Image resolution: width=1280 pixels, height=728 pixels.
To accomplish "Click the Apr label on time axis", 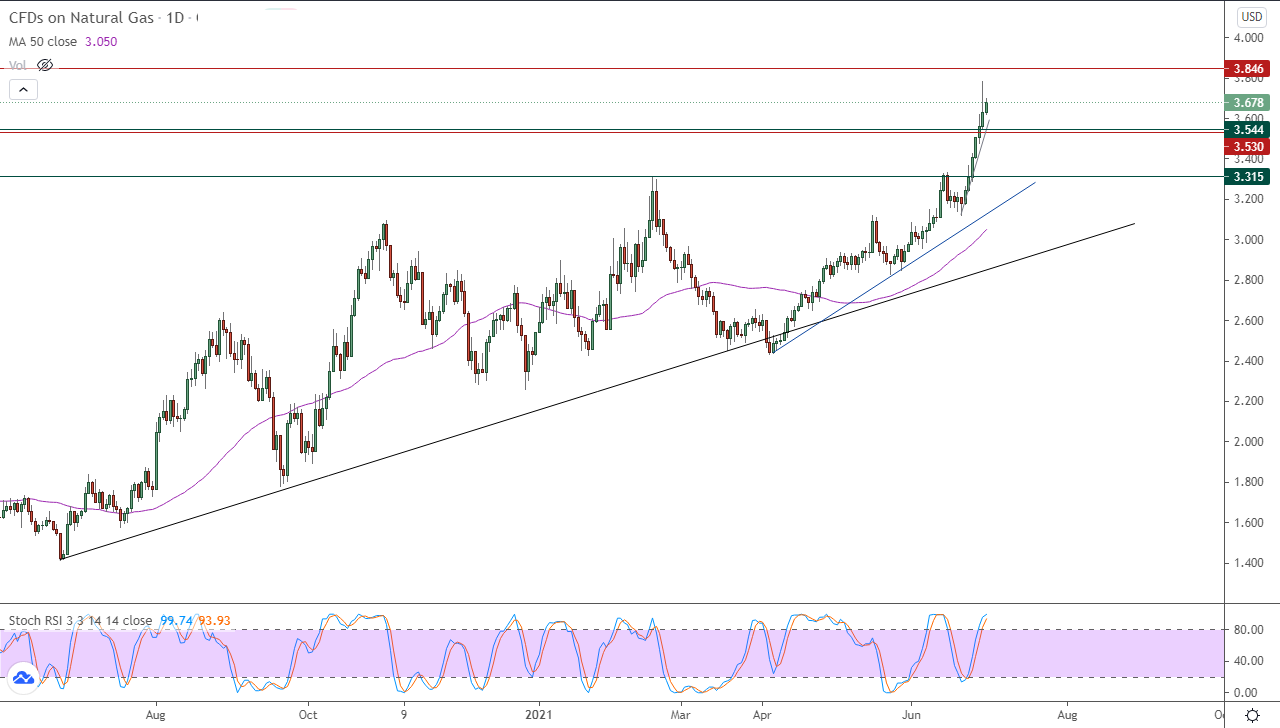I will tap(763, 715).
